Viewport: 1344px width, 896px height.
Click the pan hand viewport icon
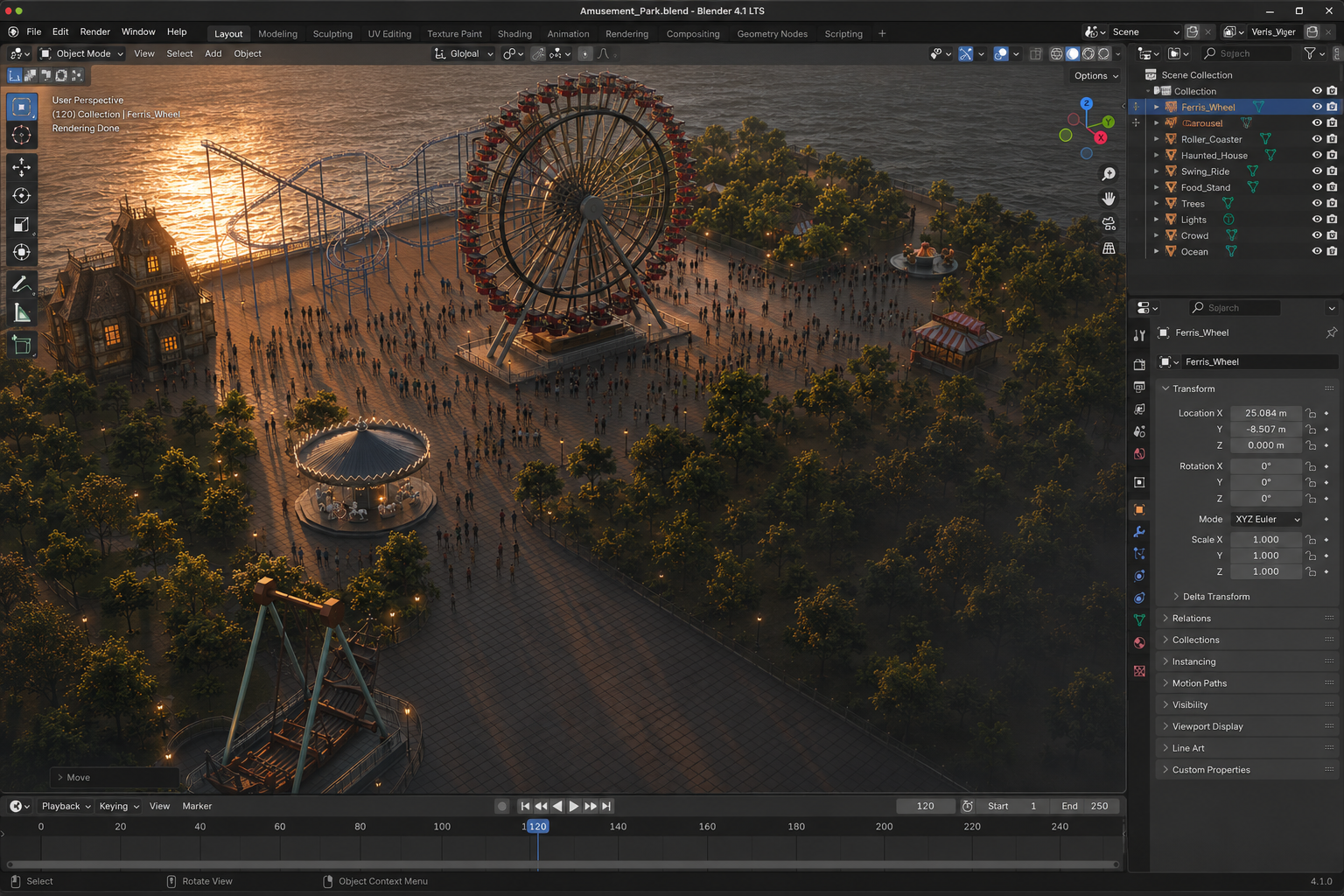click(1109, 199)
